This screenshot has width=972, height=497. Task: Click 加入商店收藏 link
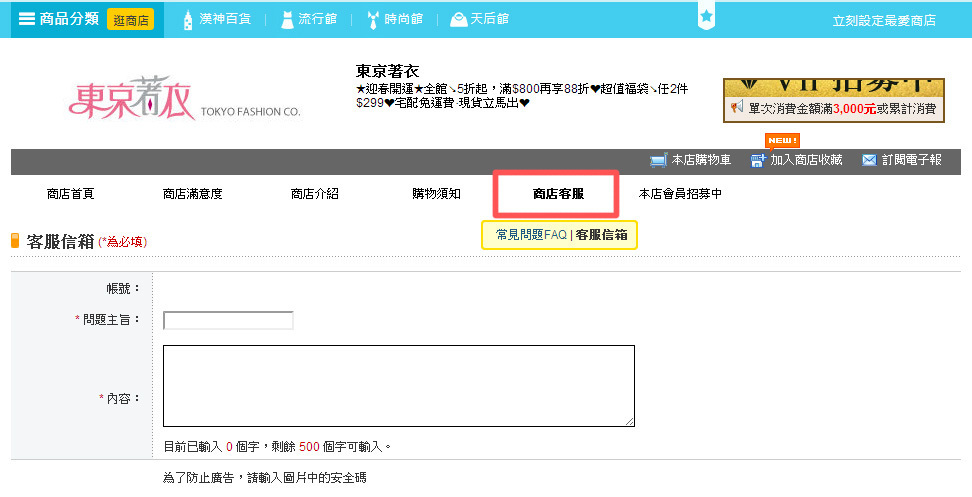tap(806, 160)
